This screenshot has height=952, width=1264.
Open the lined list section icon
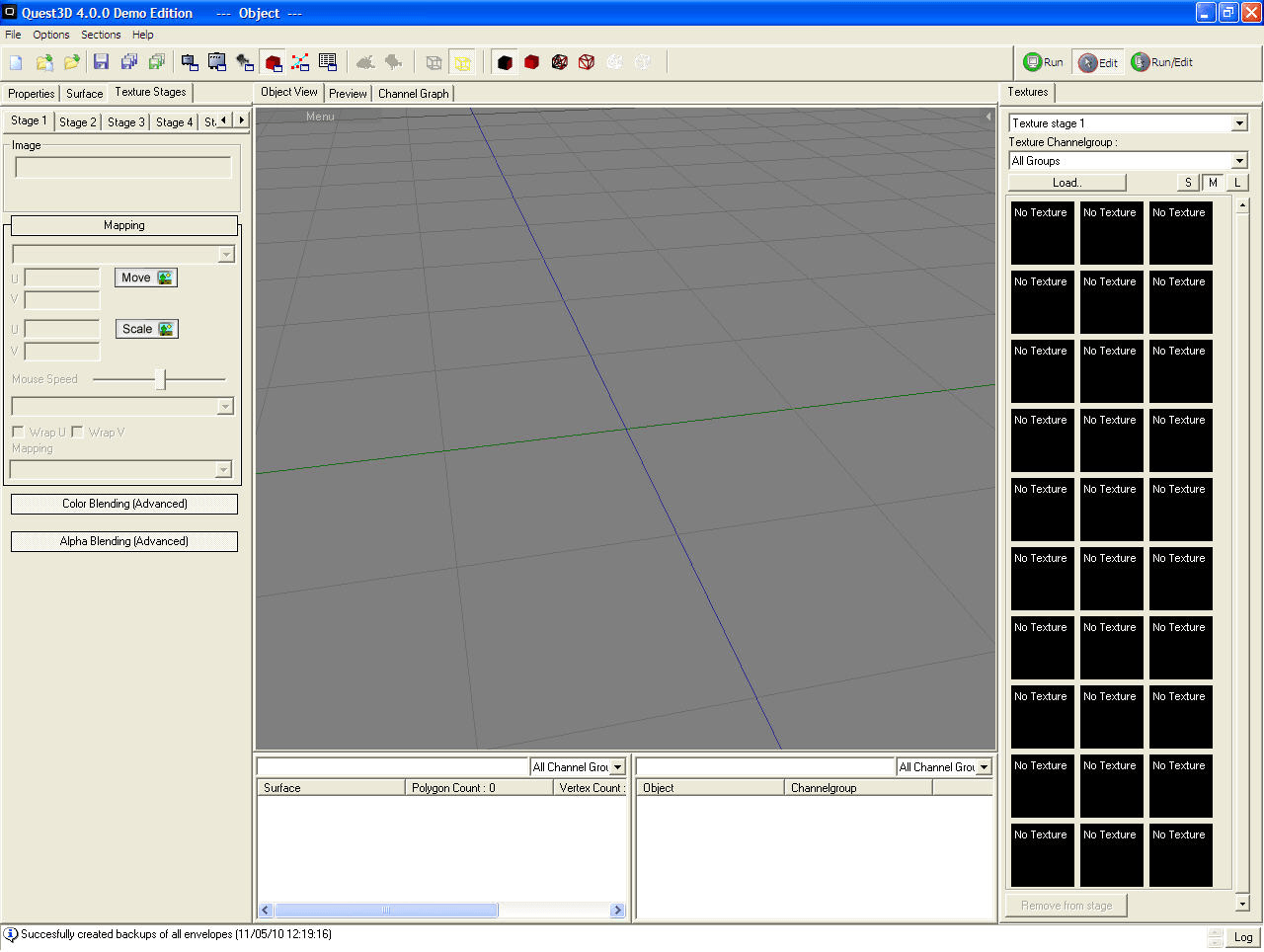click(x=328, y=62)
